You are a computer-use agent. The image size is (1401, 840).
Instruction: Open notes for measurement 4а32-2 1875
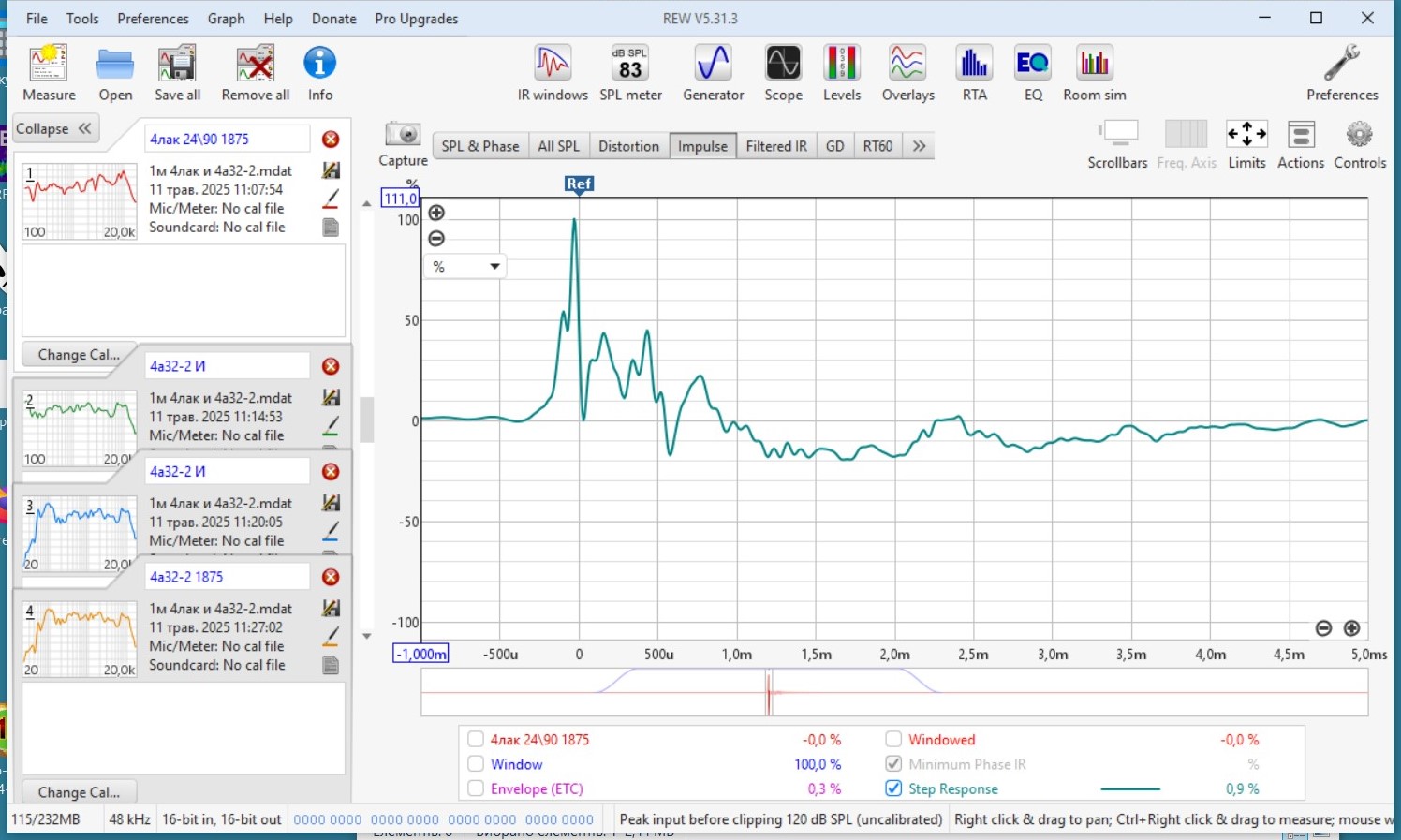331,665
